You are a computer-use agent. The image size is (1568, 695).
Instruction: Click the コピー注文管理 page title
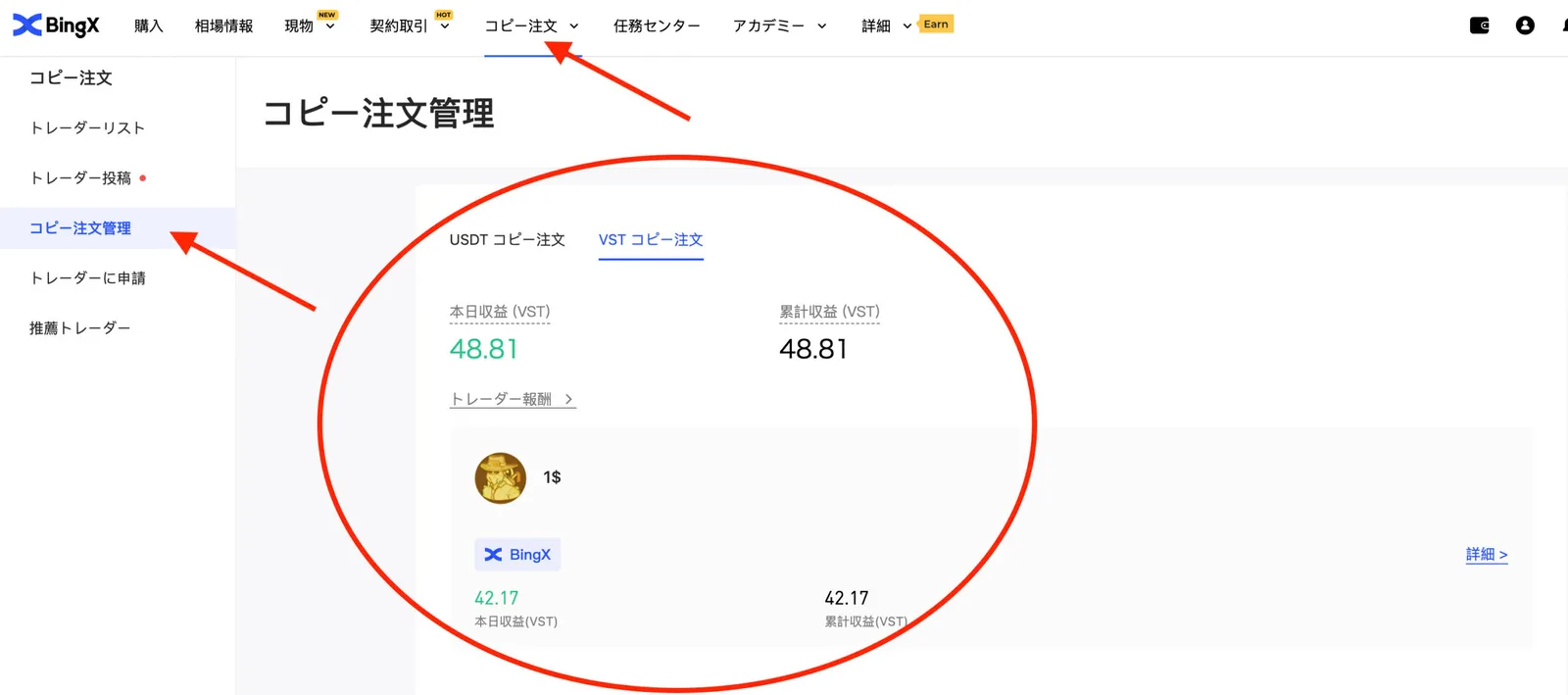[378, 114]
